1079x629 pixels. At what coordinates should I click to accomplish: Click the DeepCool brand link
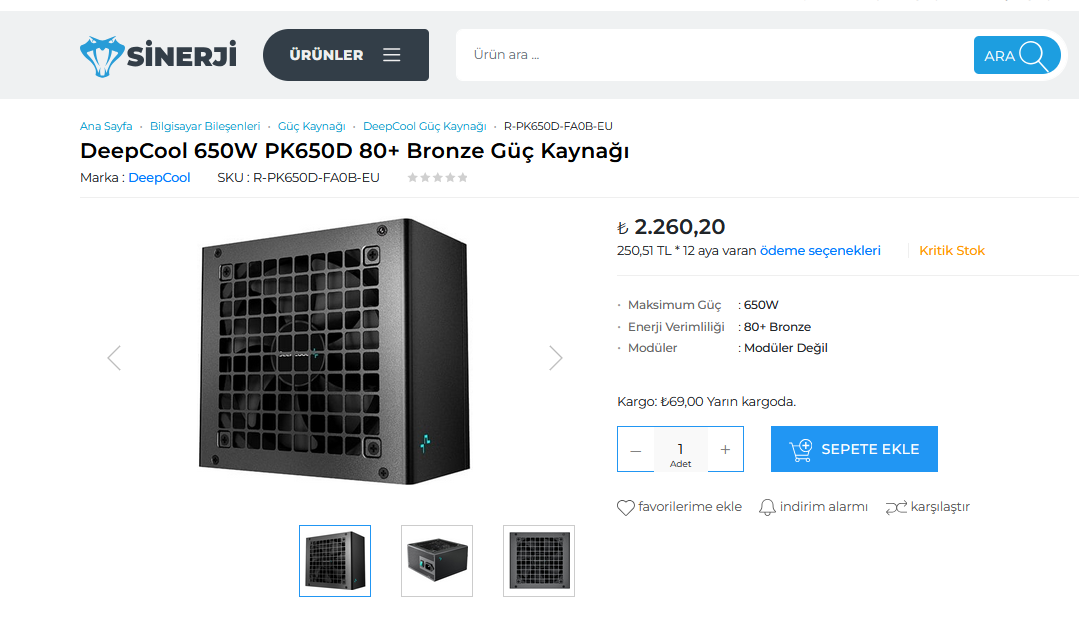pyautogui.click(x=159, y=178)
